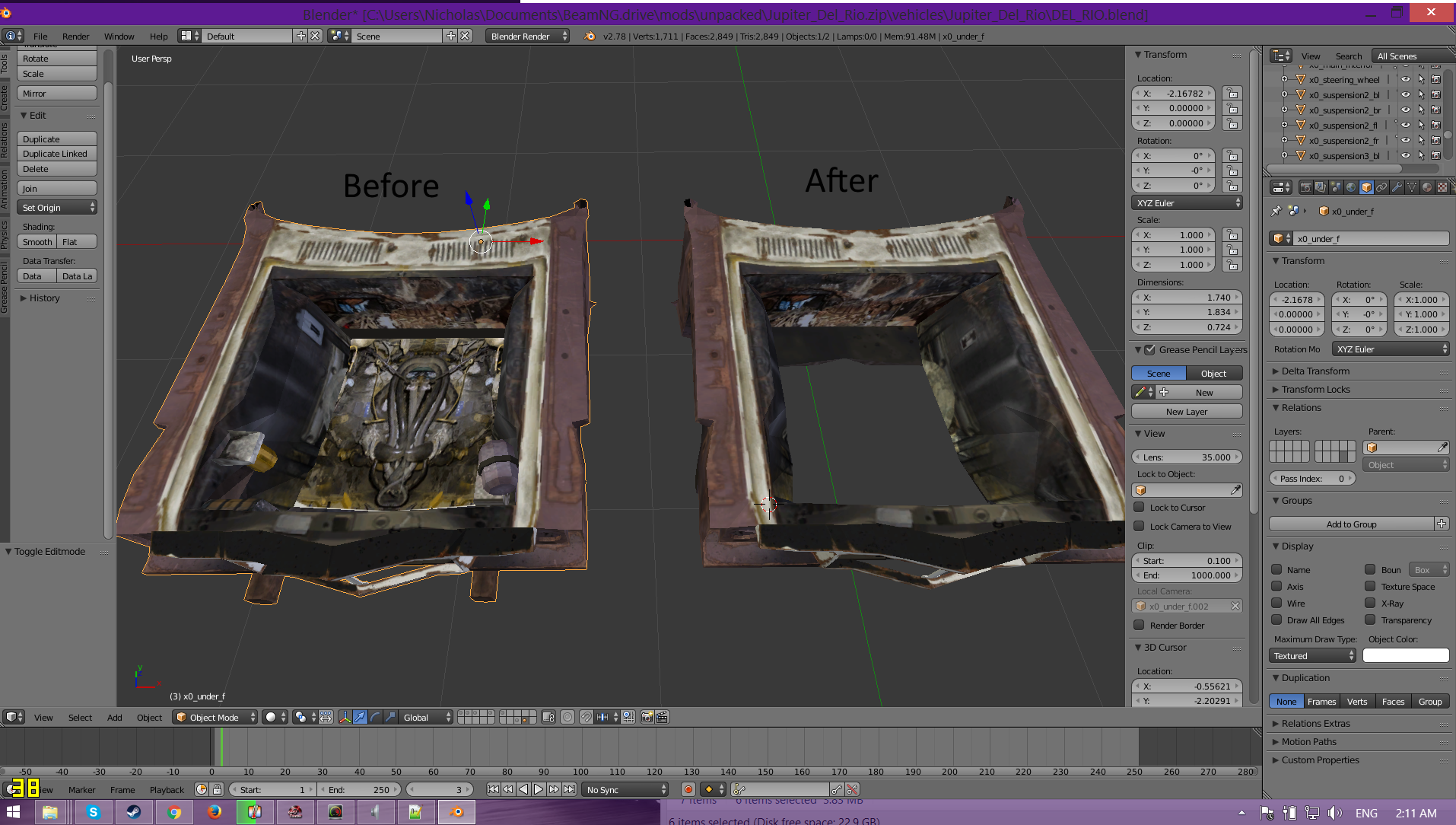Enable the translate manipulator arrow icon
The image size is (1456, 825).
[x=361, y=717]
